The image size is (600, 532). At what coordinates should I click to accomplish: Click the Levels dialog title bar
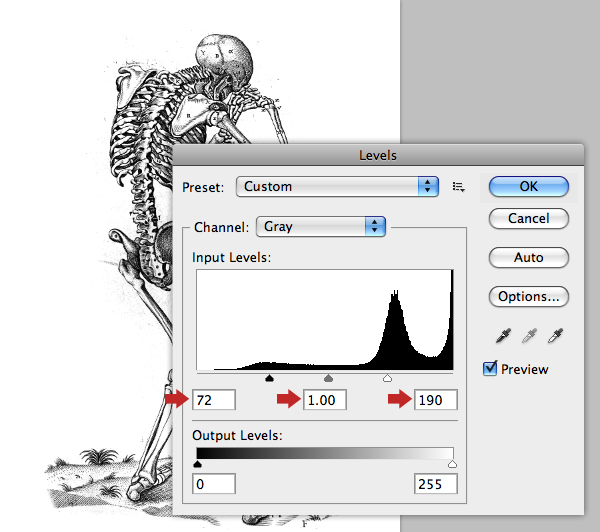click(378, 155)
